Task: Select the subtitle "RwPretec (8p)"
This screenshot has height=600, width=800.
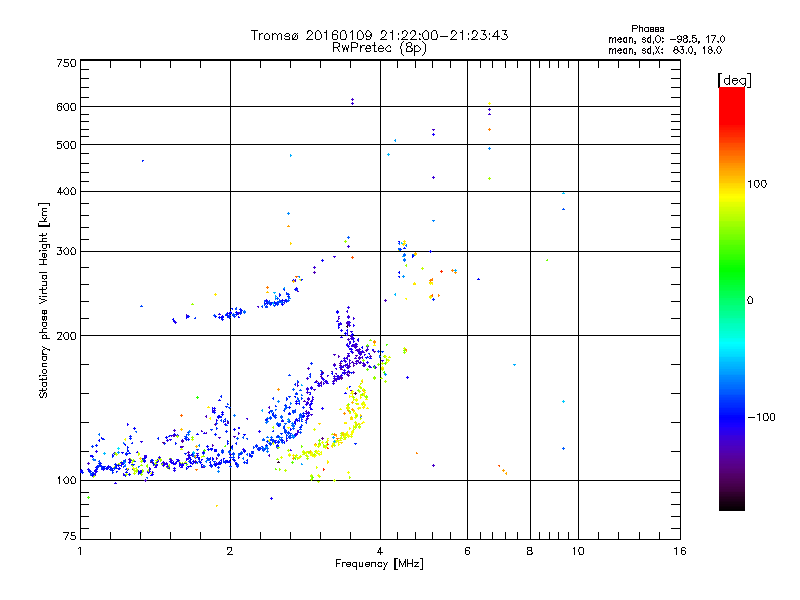Action: (x=379, y=48)
